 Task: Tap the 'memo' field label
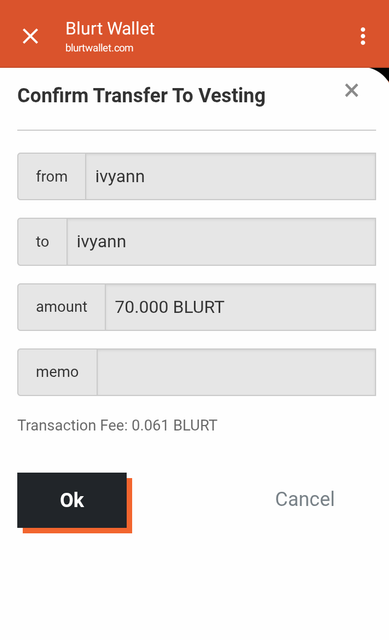pyautogui.click(x=58, y=372)
